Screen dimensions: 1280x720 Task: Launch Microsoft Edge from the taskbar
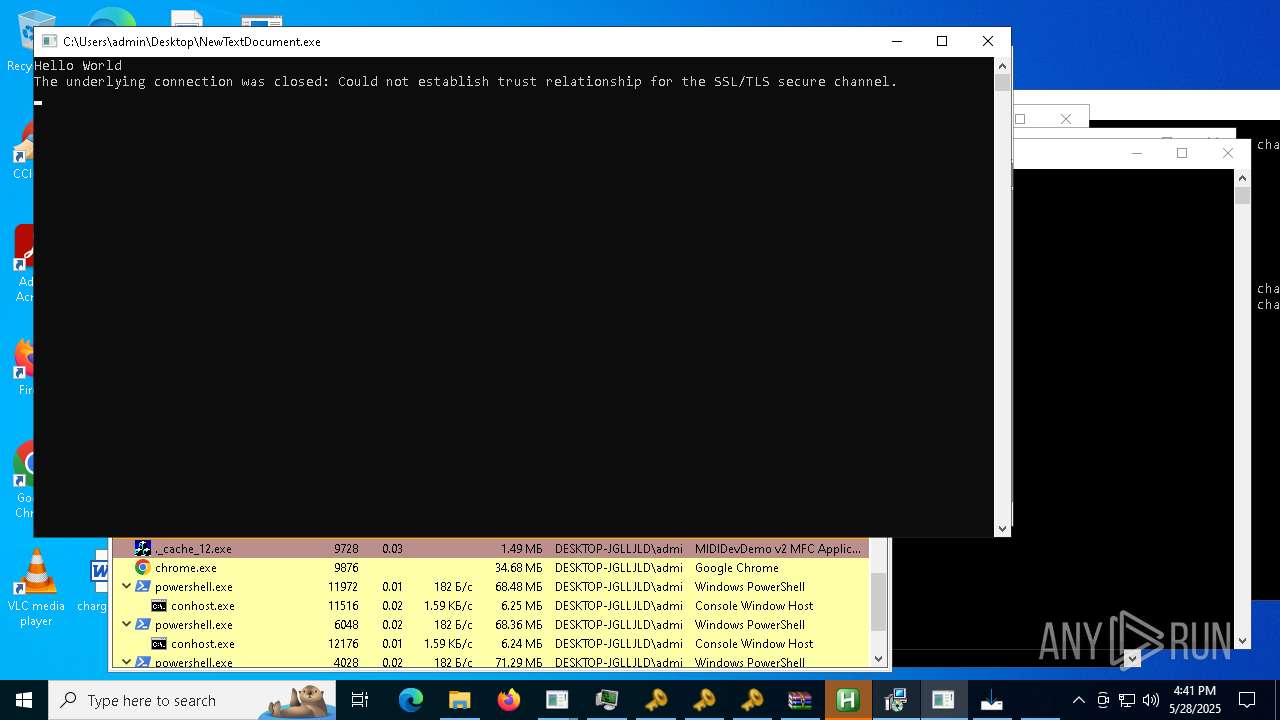click(x=411, y=700)
